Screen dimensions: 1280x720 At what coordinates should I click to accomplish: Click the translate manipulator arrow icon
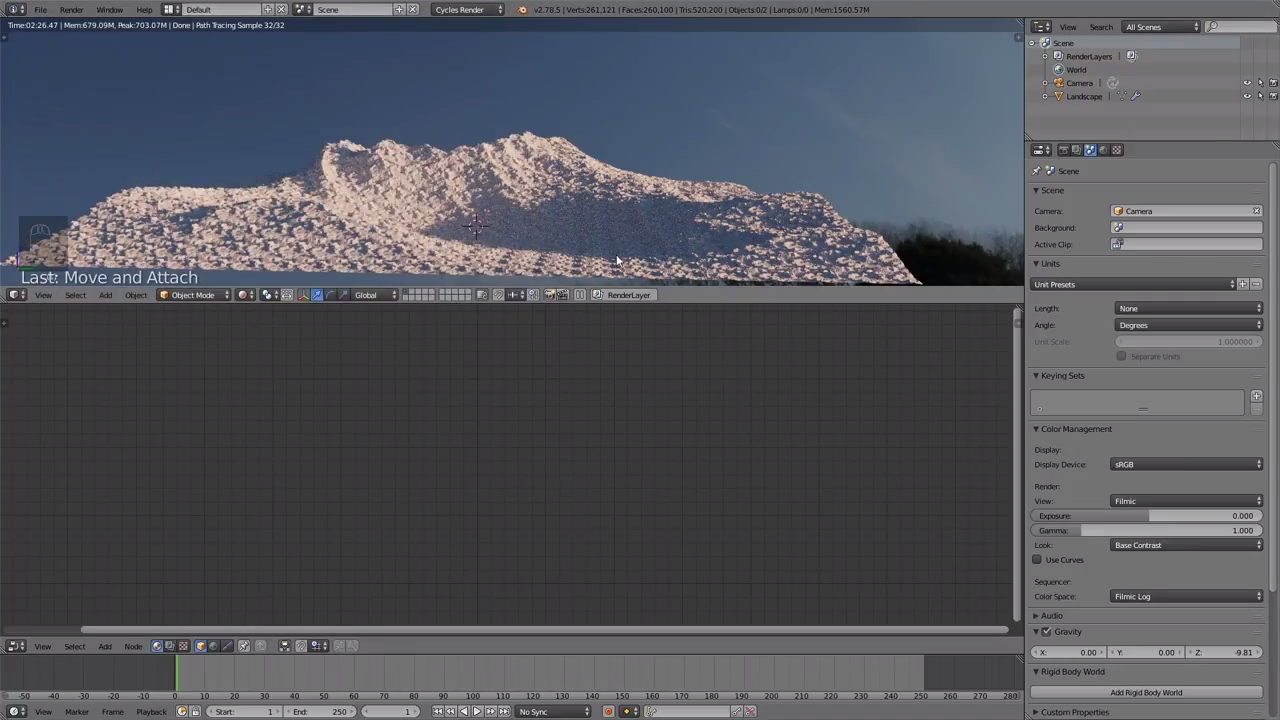tap(317, 295)
